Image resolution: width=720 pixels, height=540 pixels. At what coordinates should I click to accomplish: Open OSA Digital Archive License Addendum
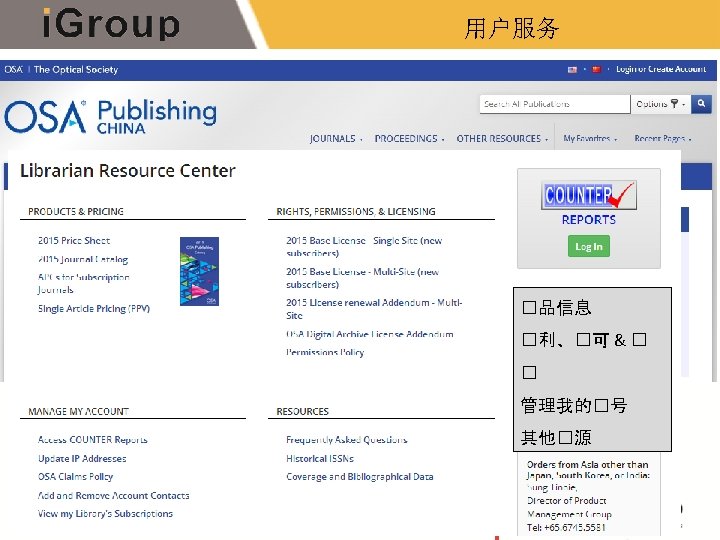pyautogui.click(x=370, y=334)
